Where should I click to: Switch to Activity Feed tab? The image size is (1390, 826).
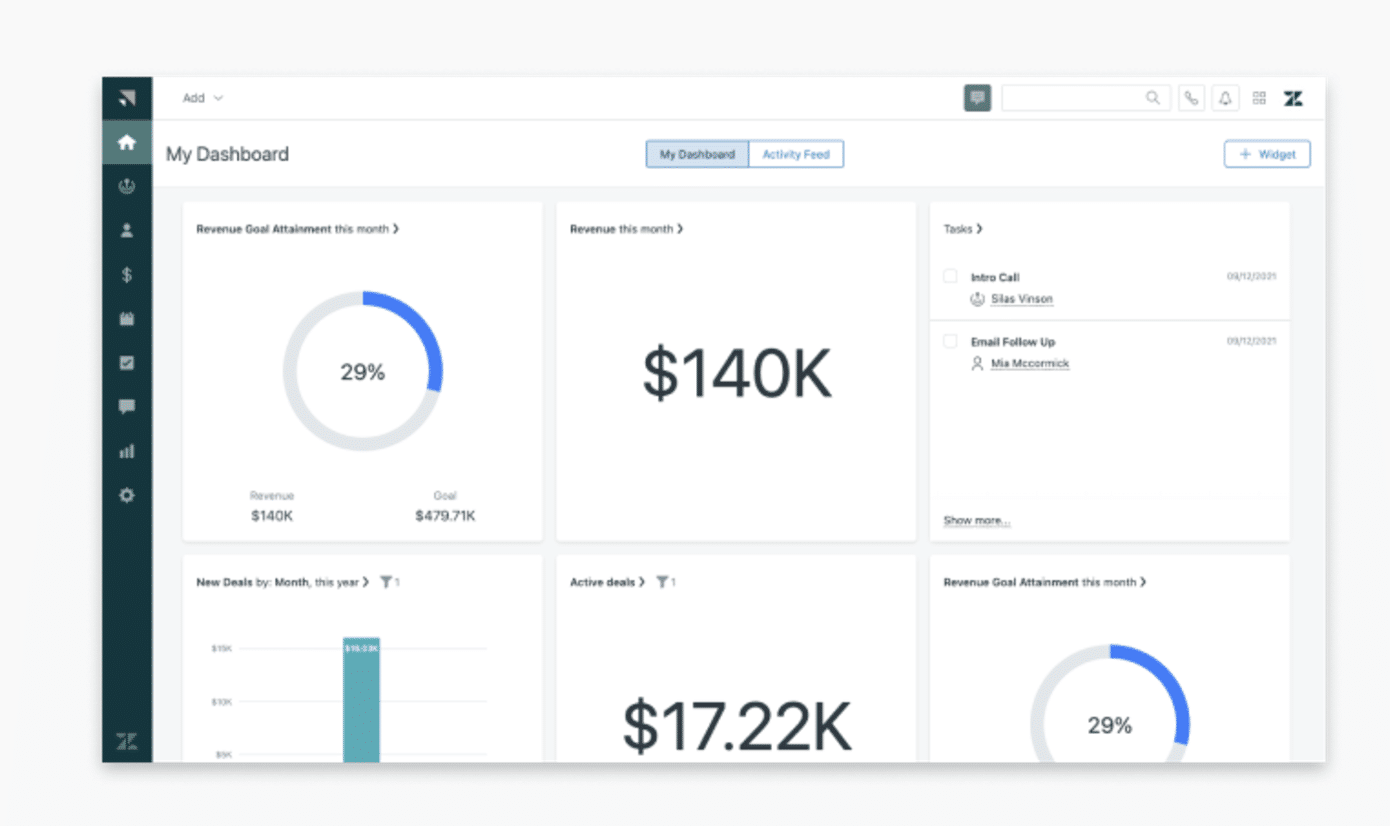click(796, 154)
